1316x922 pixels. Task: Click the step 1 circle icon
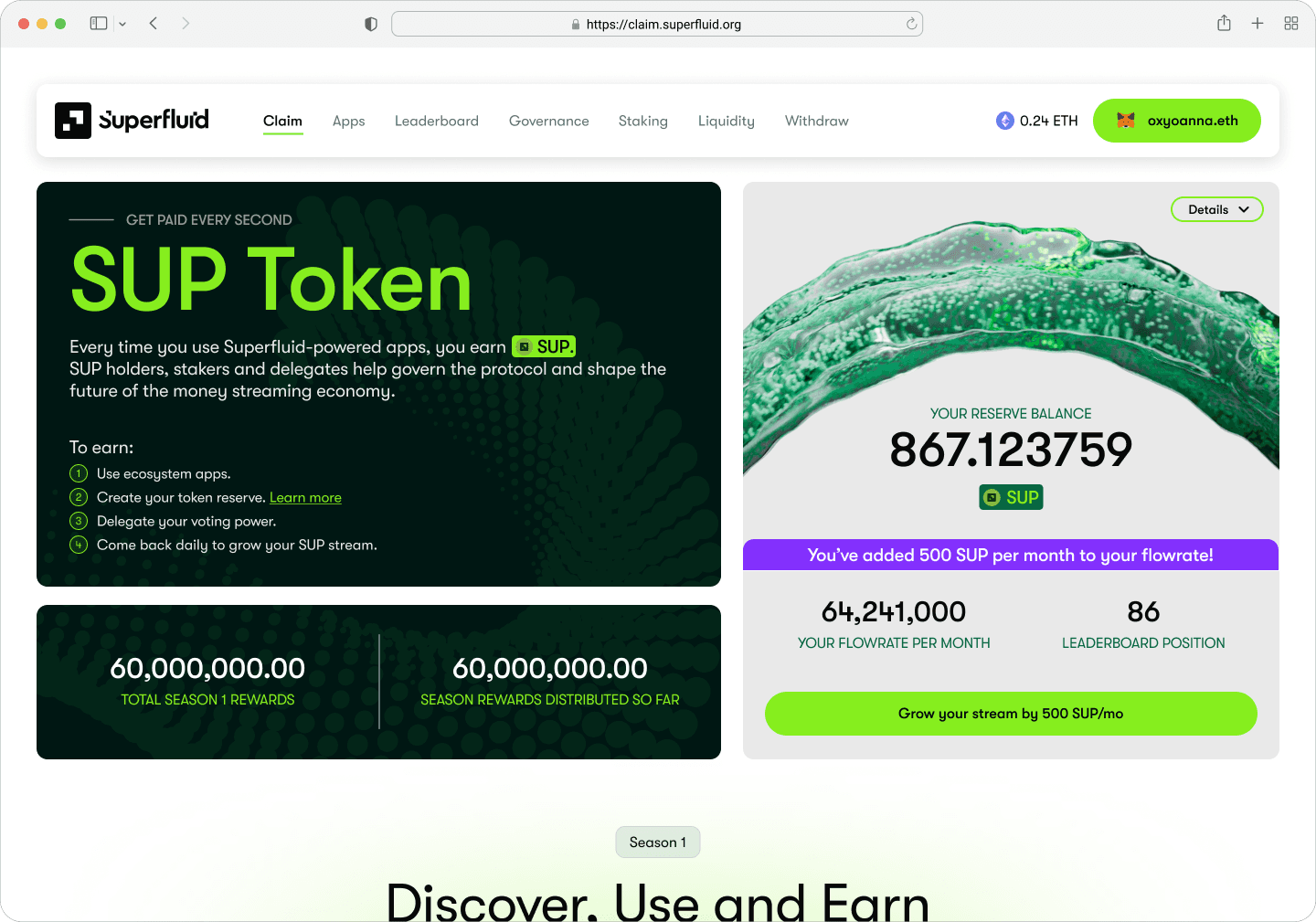click(x=79, y=473)
